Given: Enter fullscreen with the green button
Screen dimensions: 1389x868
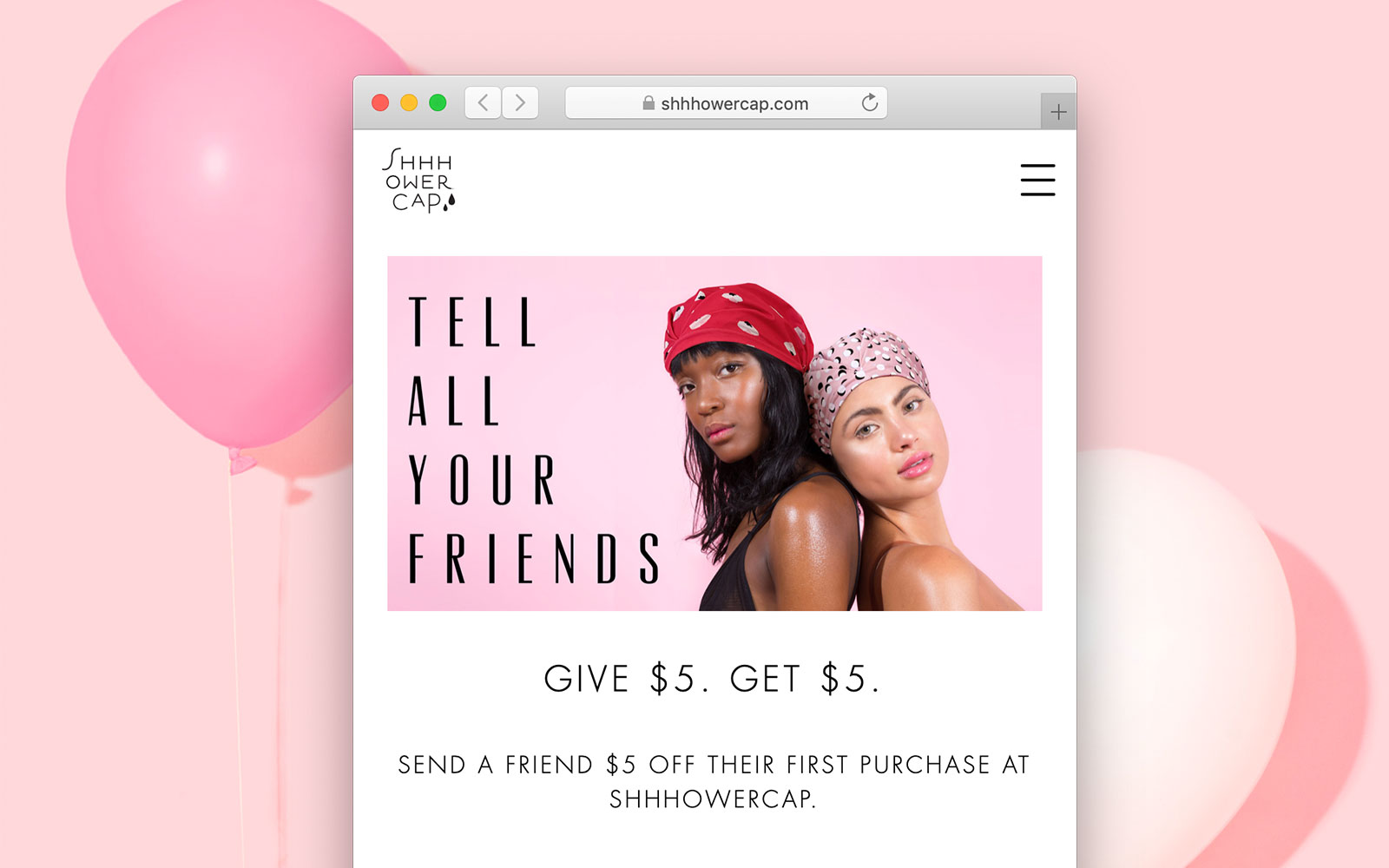Looking at the screenshot, I should click(438, 102).
